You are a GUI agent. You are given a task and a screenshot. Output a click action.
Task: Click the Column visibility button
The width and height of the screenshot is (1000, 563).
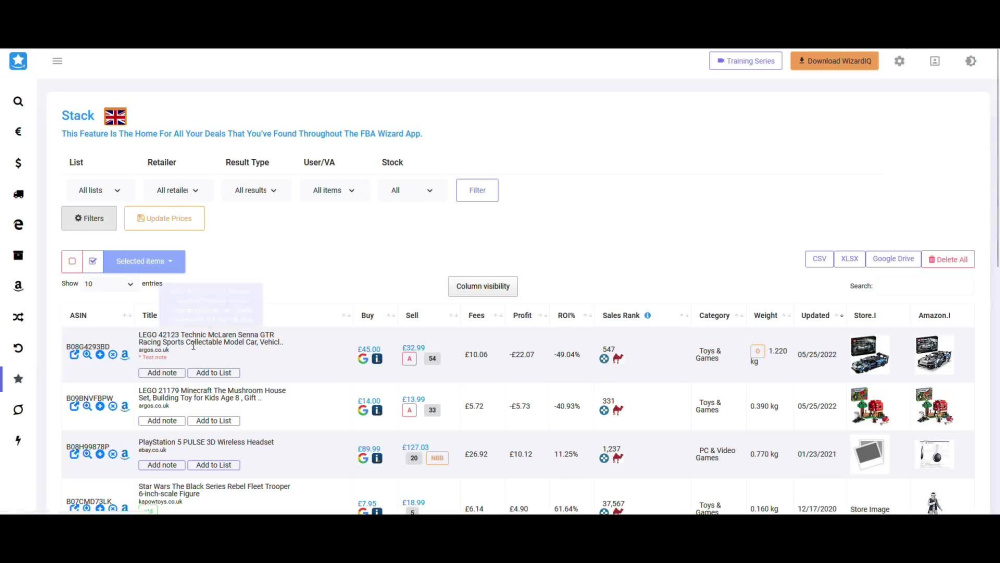[483, 286]
